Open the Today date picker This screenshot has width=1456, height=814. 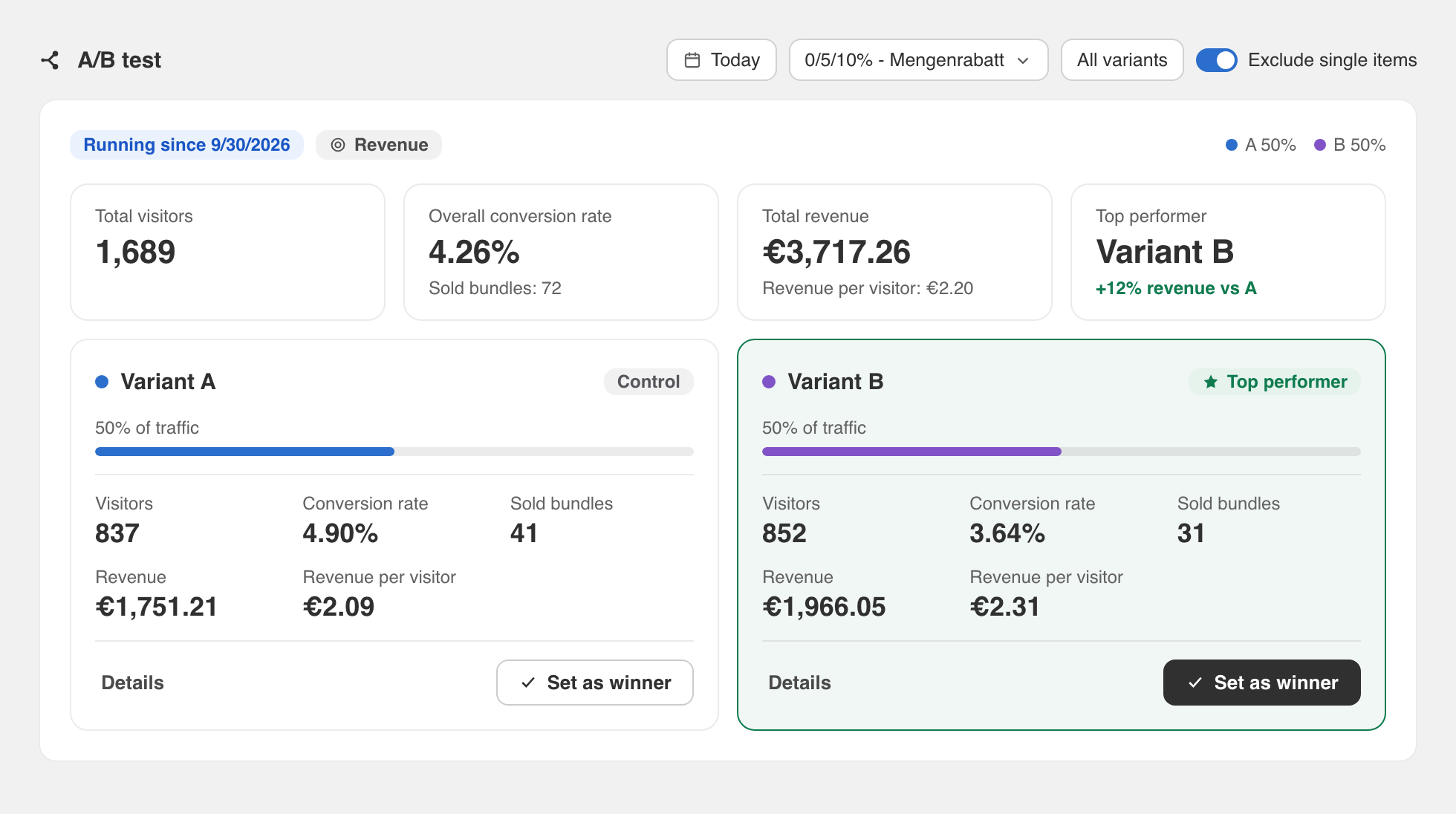tap(721, 60)
